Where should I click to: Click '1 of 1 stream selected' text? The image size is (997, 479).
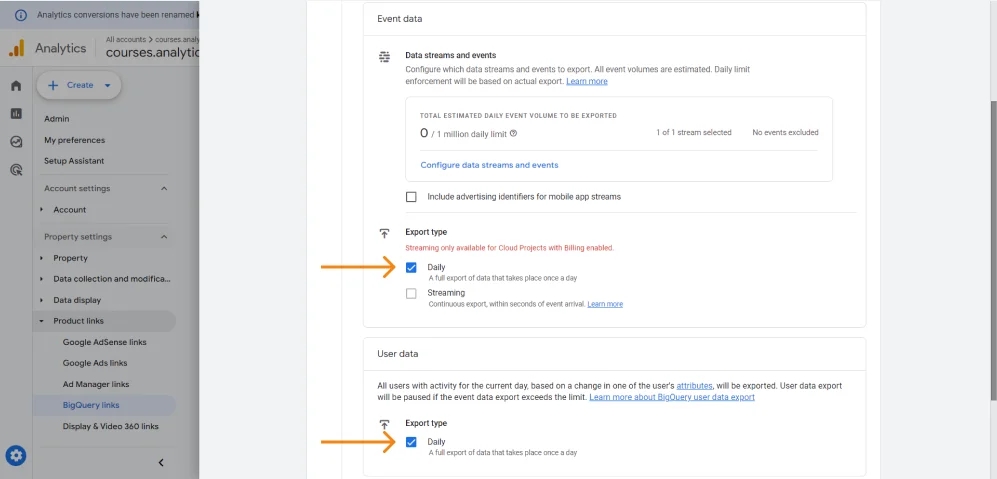coord(694,133)
